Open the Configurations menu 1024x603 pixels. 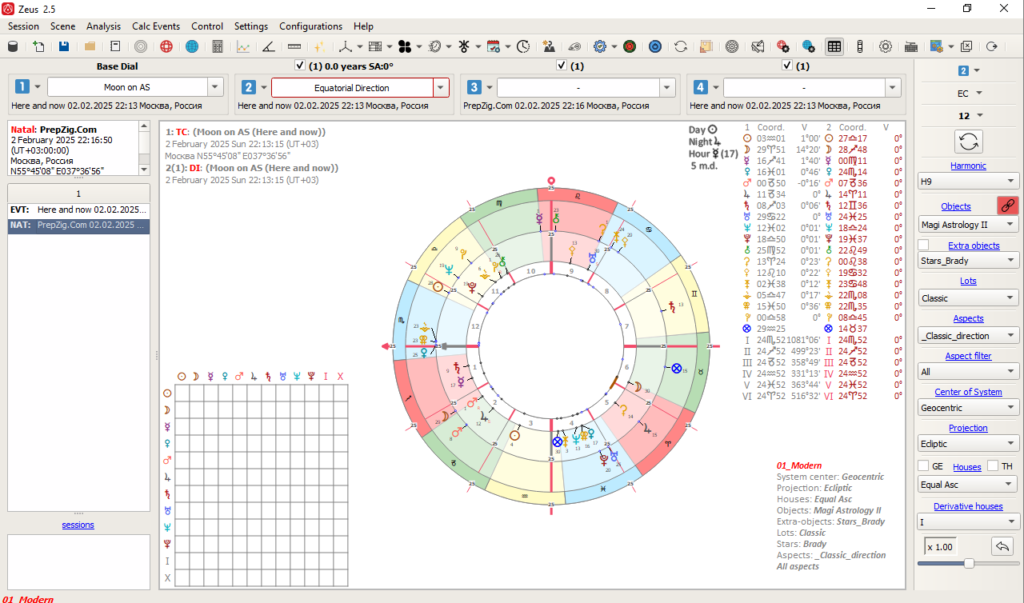tap(311, 26)
